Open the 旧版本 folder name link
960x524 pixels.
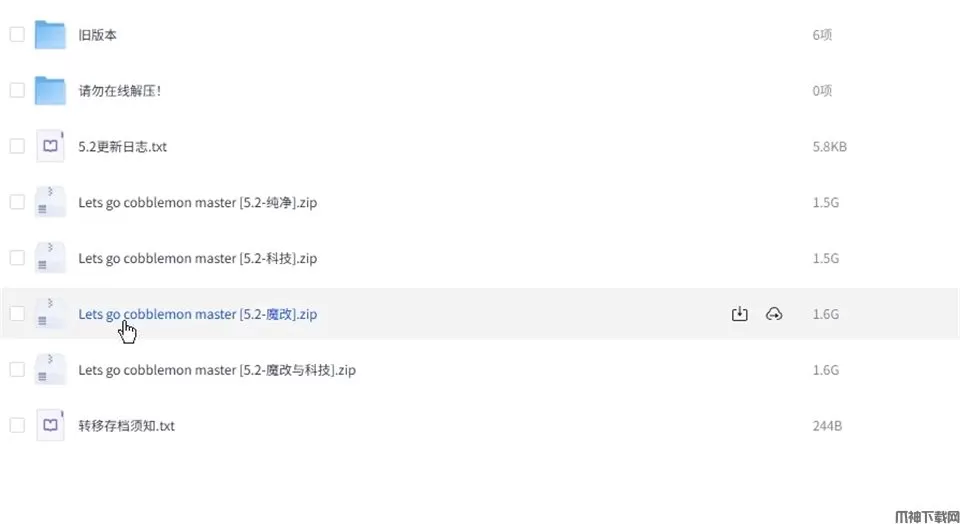(98, 35)
